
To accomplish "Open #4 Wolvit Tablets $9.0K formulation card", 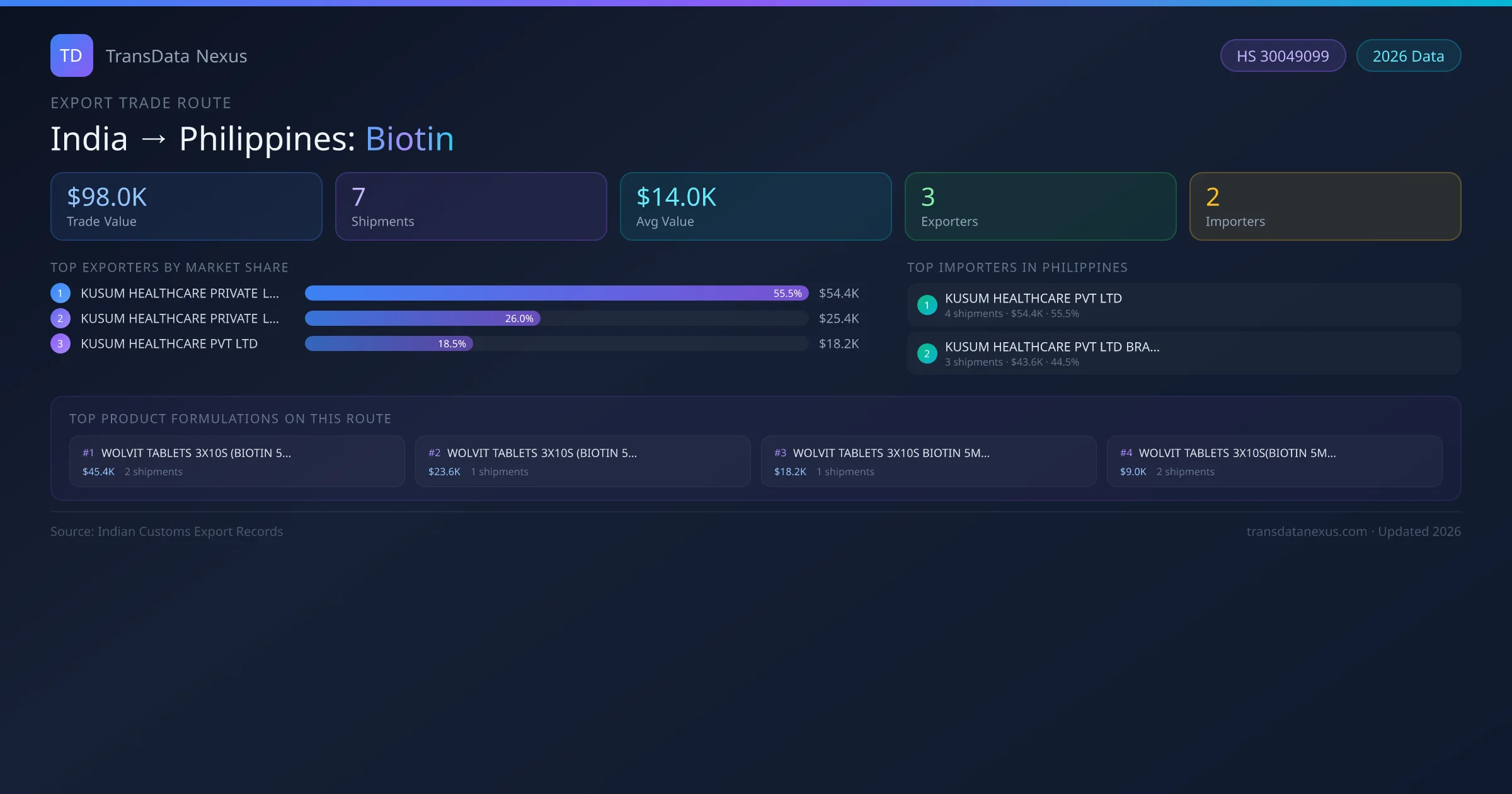I will click(1274, 461).
